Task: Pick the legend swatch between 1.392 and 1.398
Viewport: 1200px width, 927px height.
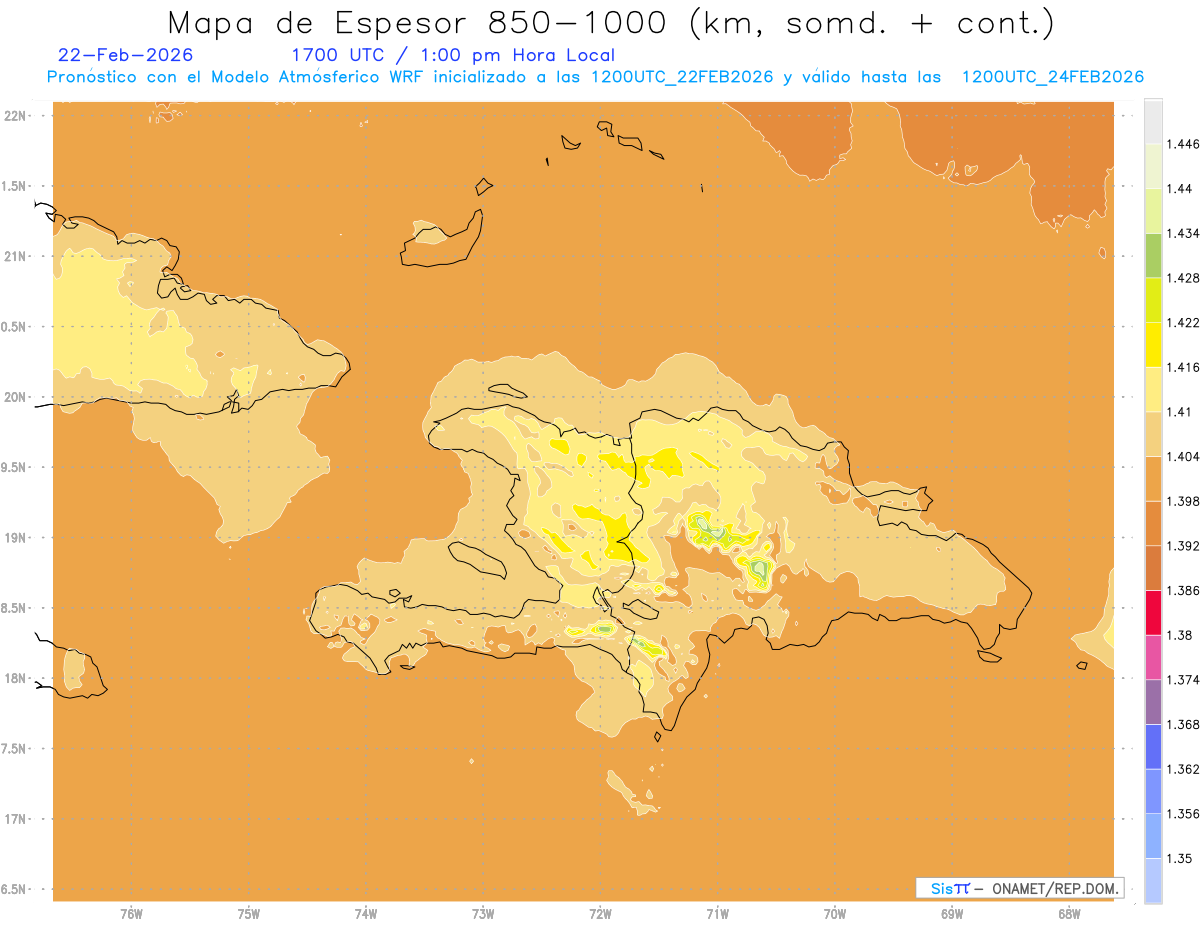Action: click(1153, 523)
